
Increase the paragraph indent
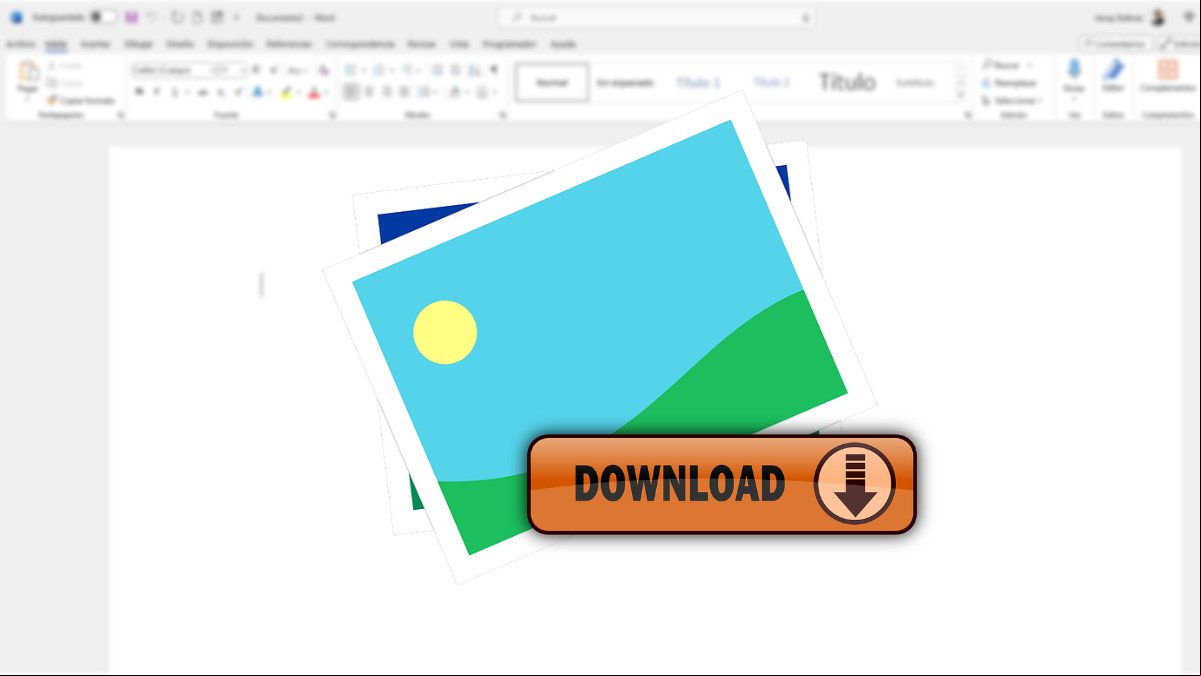(455, 70)
